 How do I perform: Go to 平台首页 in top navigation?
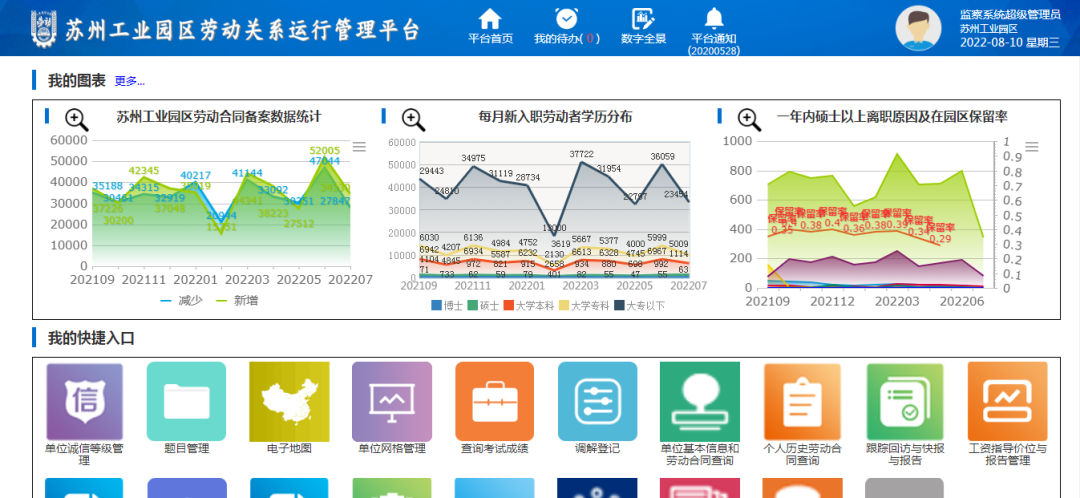coord(490,27)
